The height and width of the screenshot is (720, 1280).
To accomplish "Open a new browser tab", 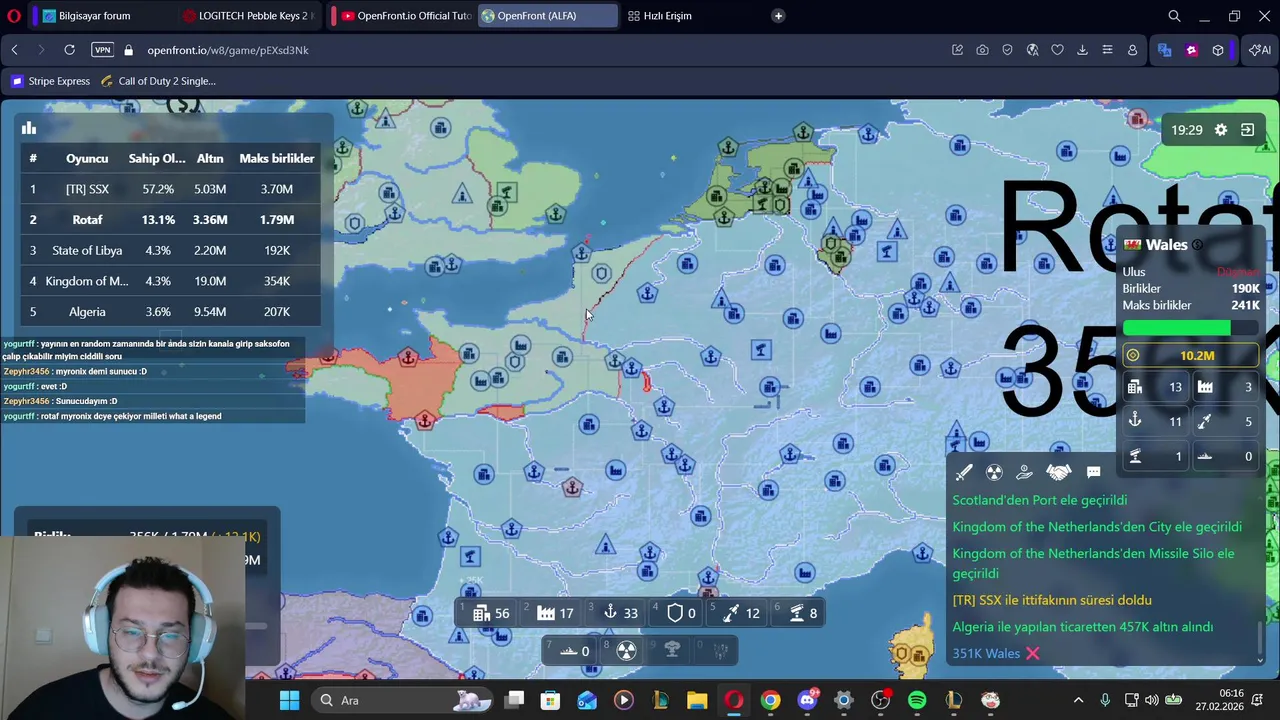I will pyautogui.click(x=778, y=16).
